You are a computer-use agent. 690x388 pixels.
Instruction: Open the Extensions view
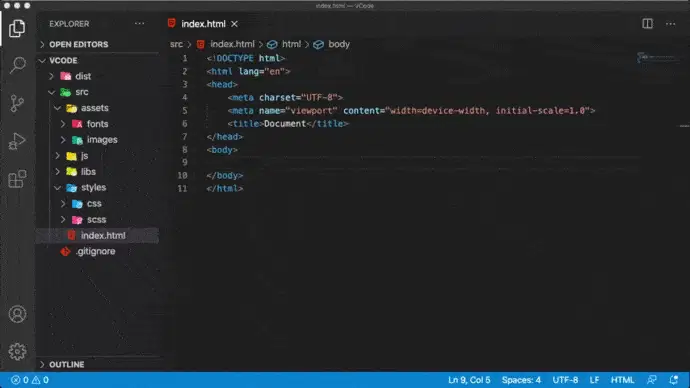coord(17,179)
